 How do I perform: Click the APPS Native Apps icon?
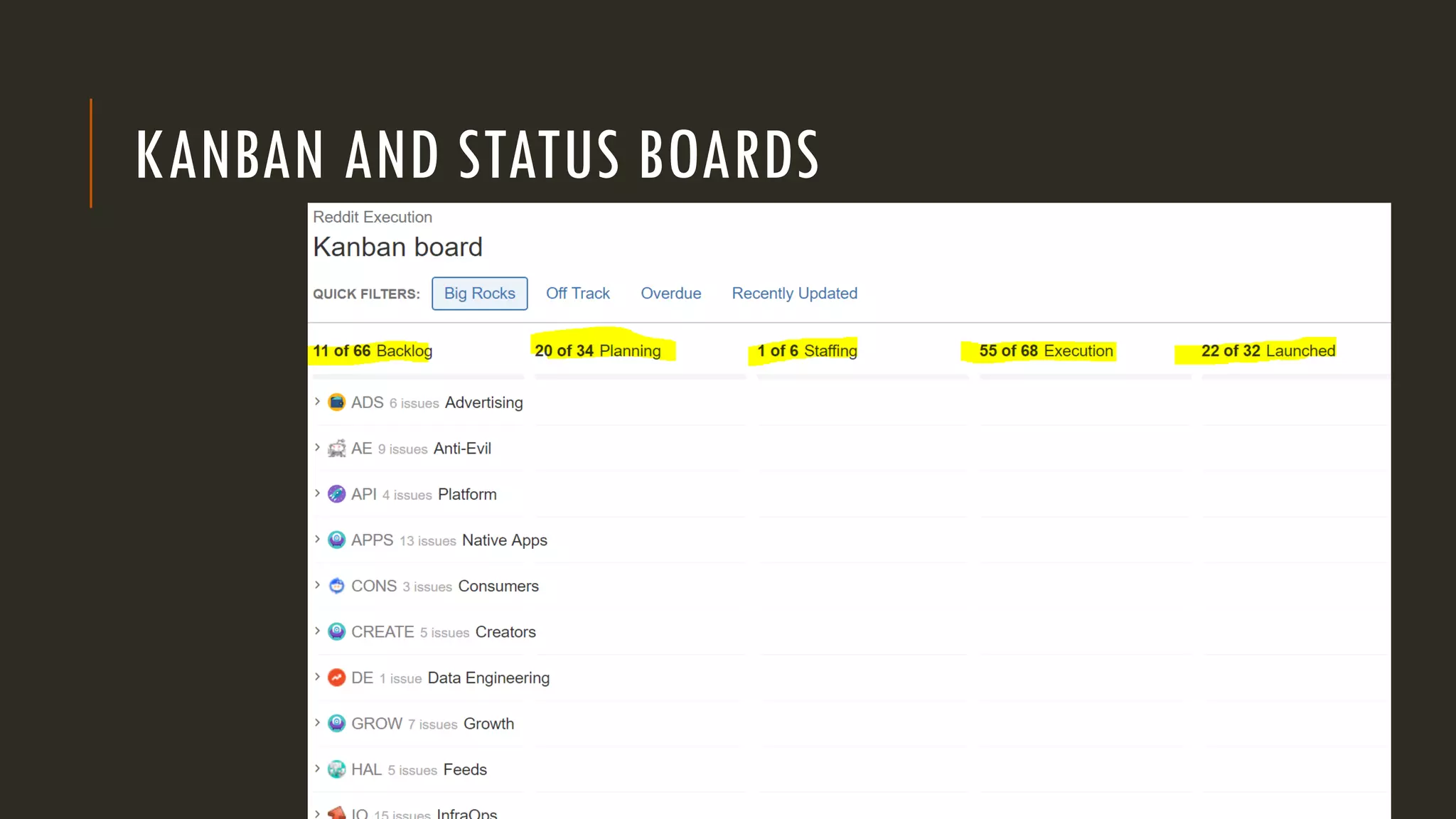[x=336, y=540]
